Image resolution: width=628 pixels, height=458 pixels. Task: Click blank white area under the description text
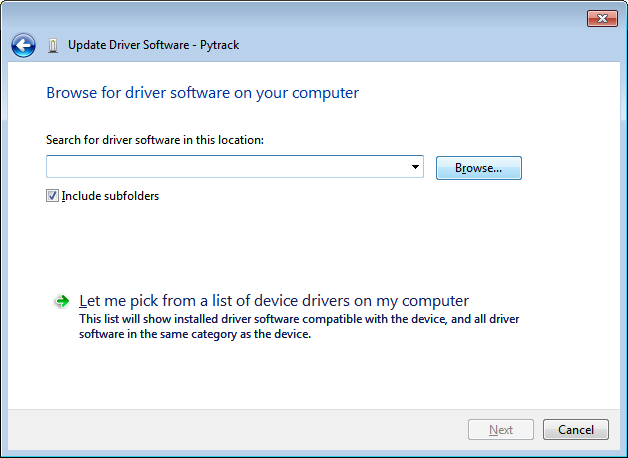click(x=300, y=375)
